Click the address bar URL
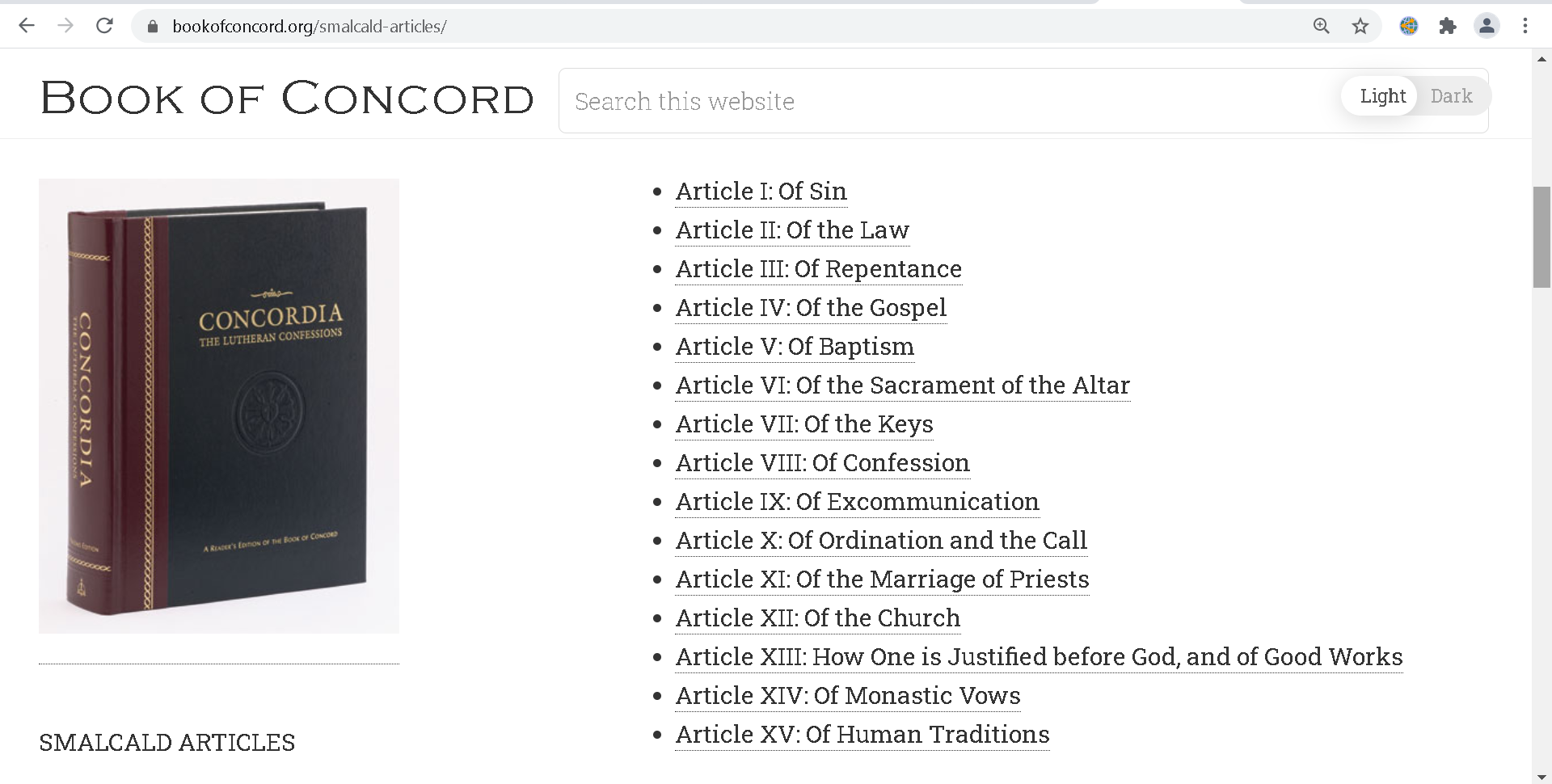 coord(309,25)
